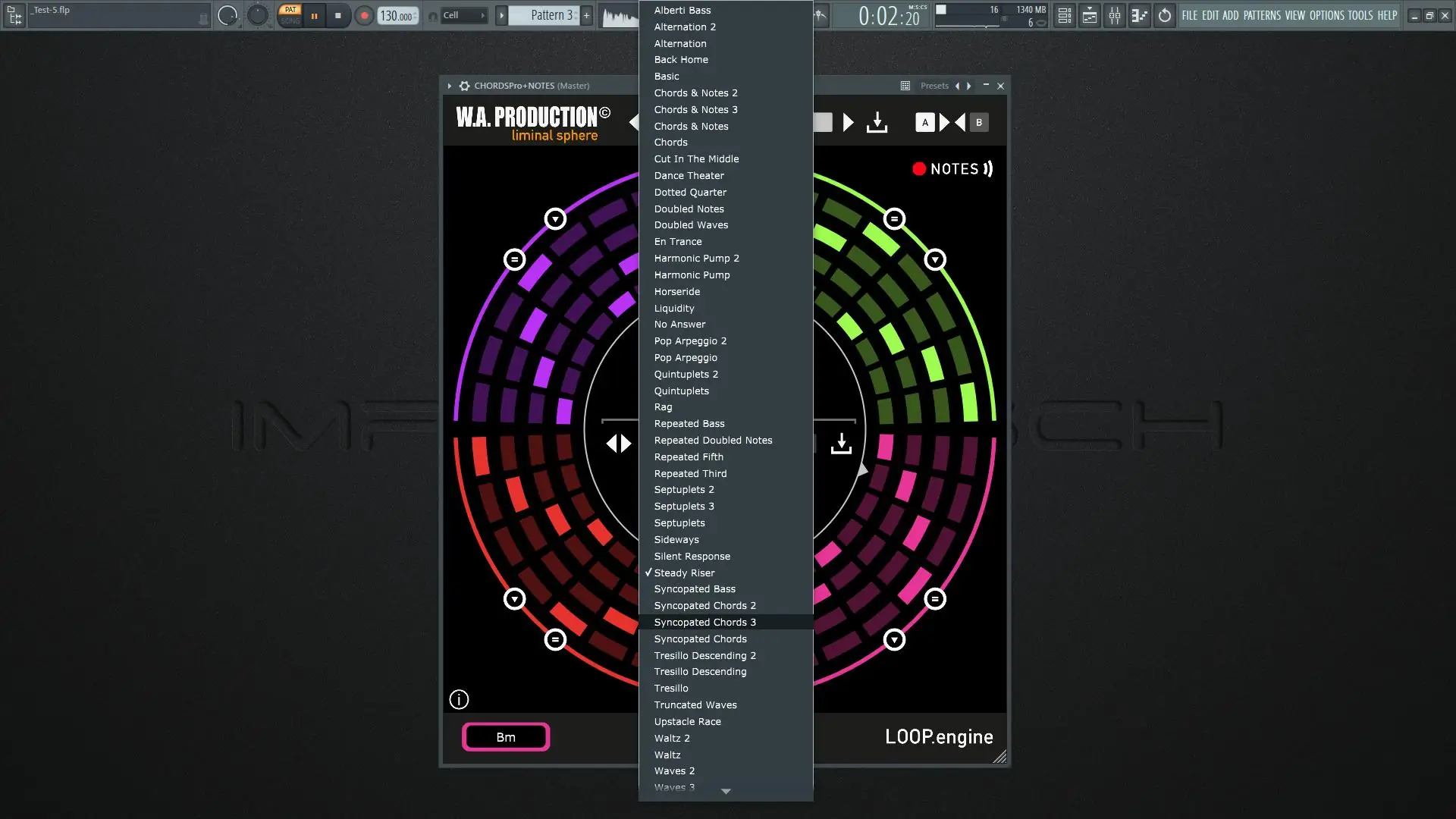
Task: Click the Bm chord button
Action: click(506, 737)
